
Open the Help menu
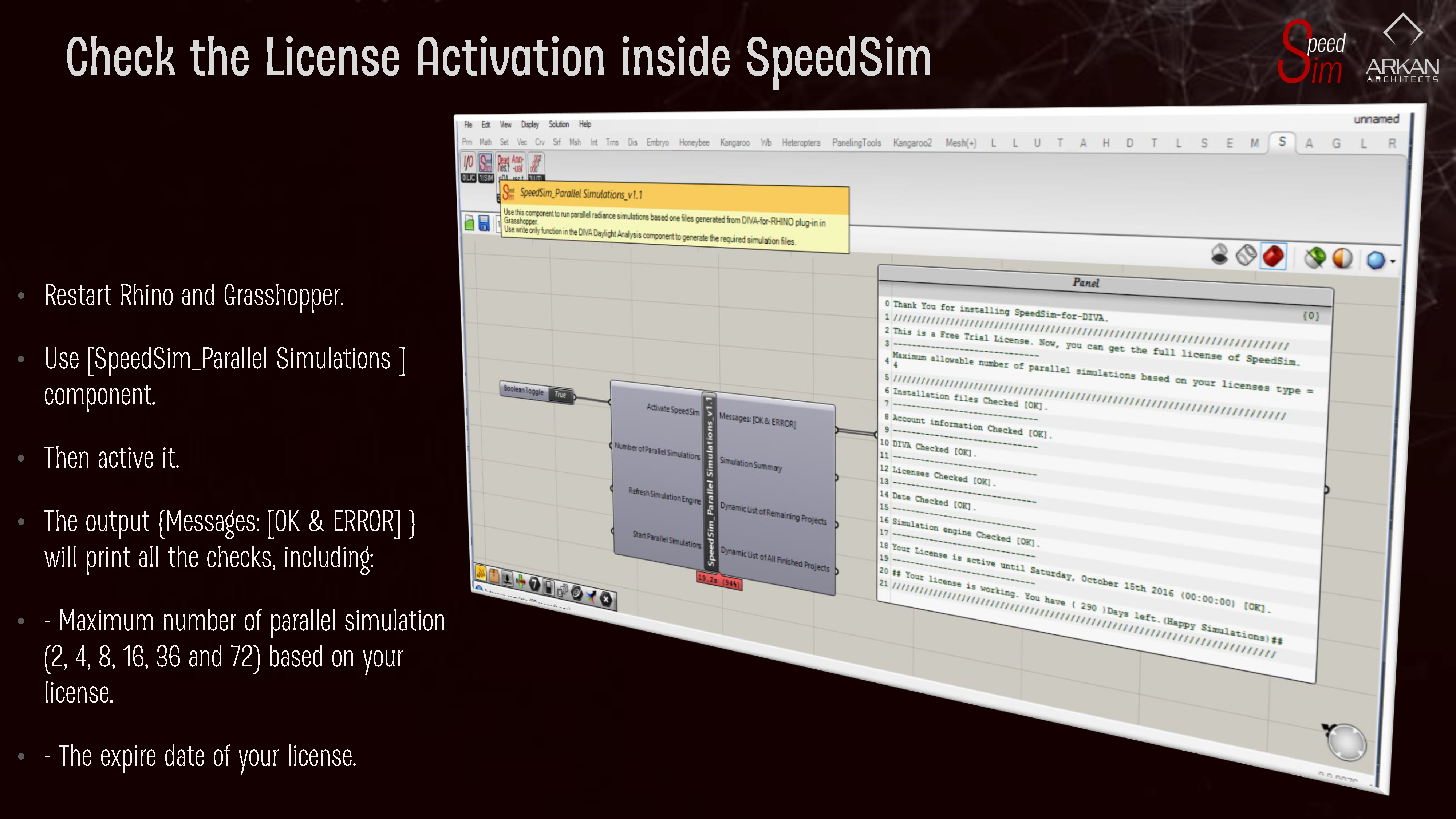[584, 124]
